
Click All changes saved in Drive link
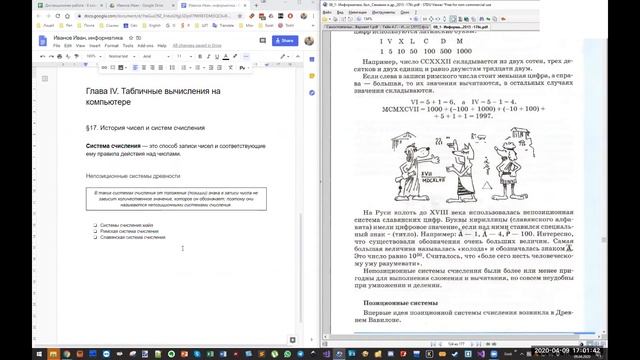197,46
